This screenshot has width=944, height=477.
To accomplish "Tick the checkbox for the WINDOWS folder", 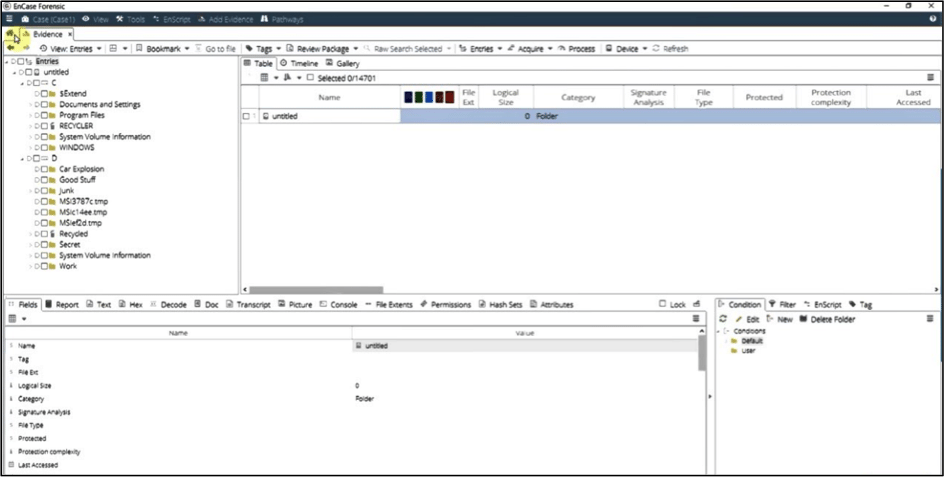I will pyautogui.click(x=43, y=147).
